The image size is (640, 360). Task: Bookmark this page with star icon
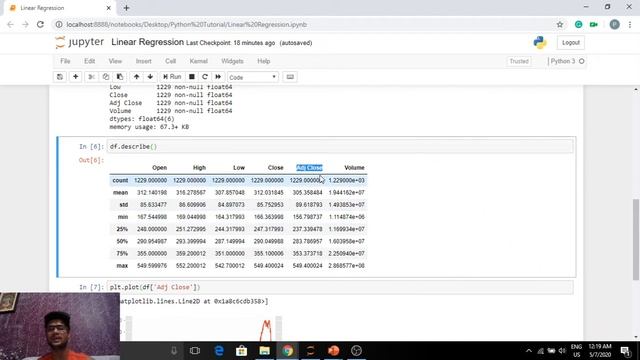pos(560,24)
